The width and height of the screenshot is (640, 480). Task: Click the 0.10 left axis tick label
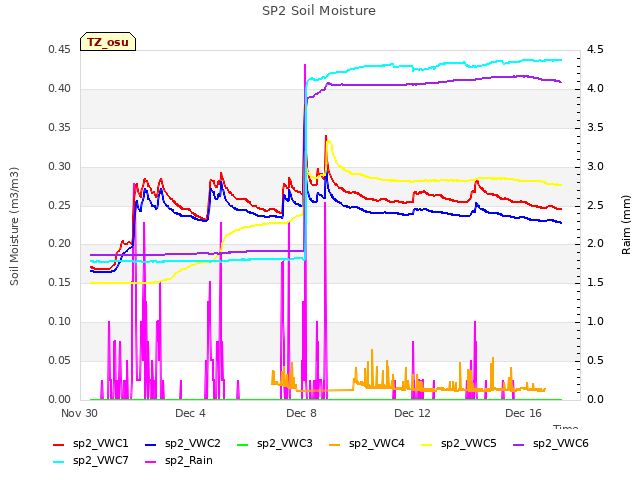coord(59,322)
